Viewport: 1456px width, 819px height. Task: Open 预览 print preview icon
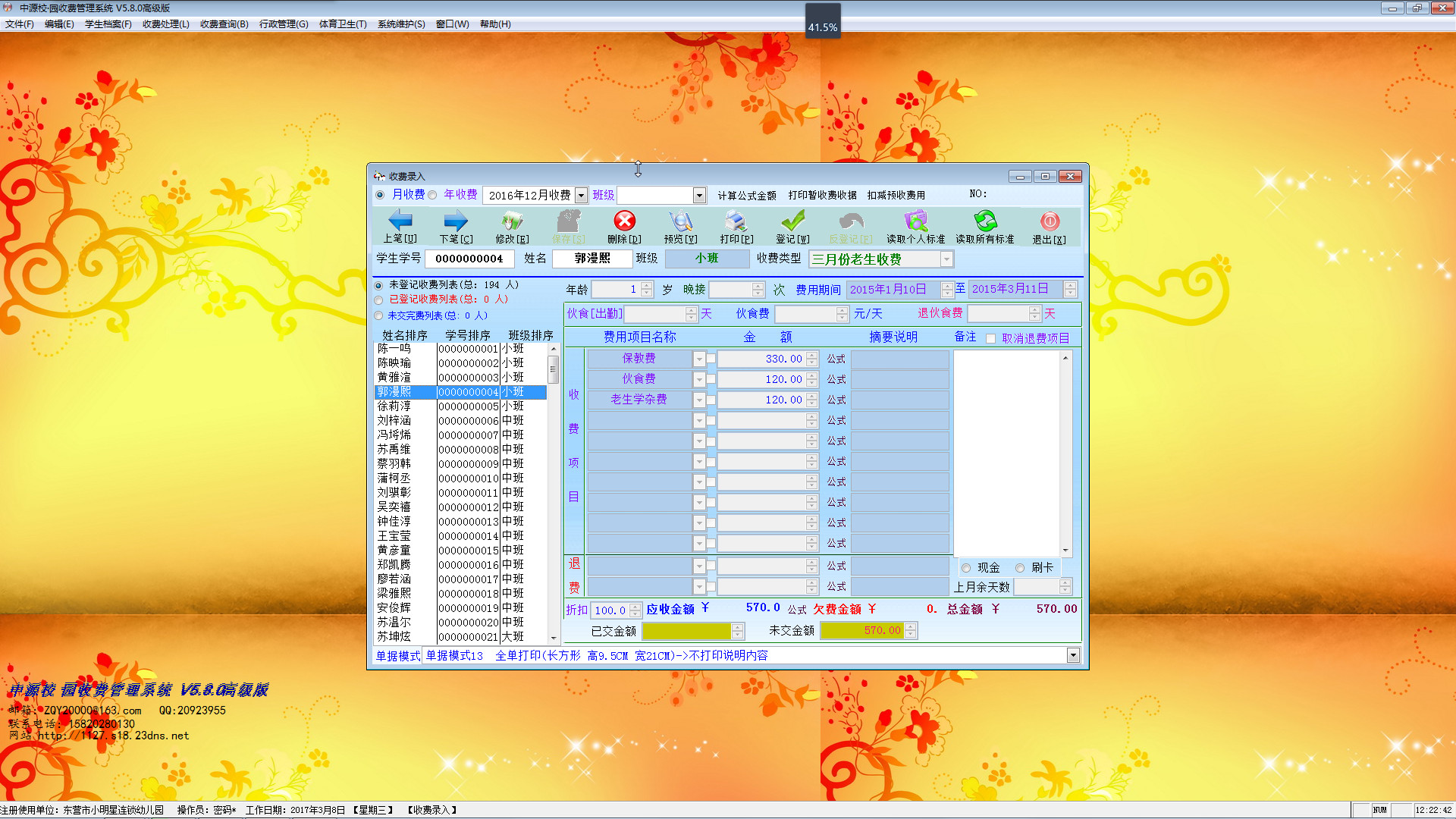pos(680,221)
